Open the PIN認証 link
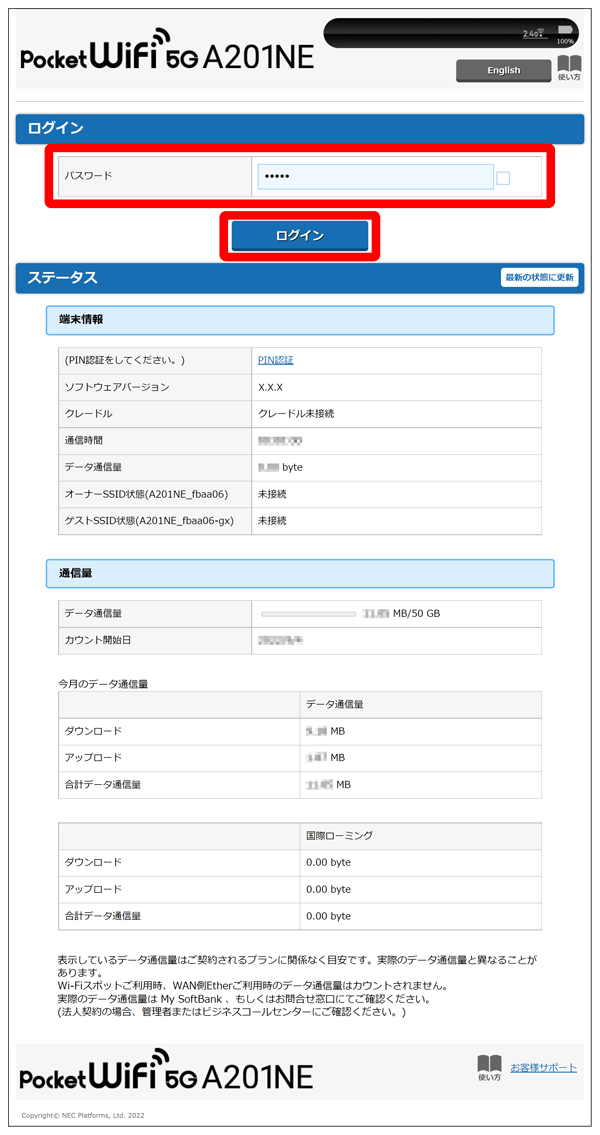The width and height of the screenshot is (600, 1135). pos(276,360)
